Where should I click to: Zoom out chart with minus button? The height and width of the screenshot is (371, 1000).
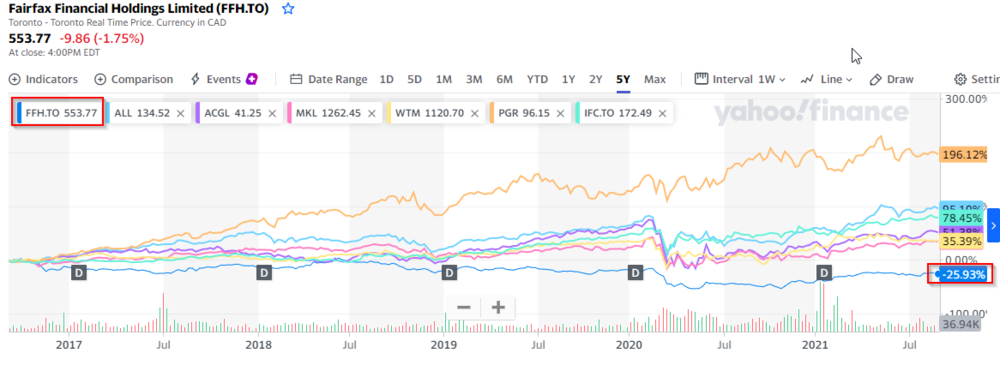coord(464,308)
